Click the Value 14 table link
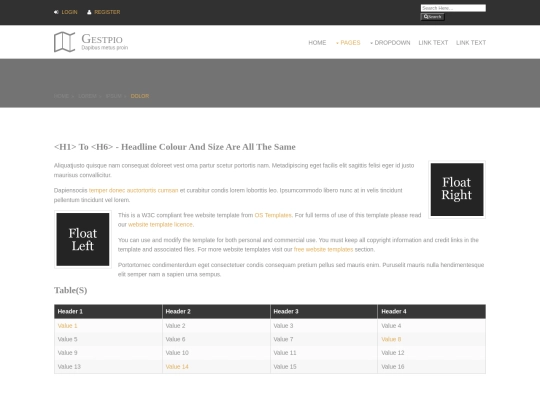 coord(177,367)
